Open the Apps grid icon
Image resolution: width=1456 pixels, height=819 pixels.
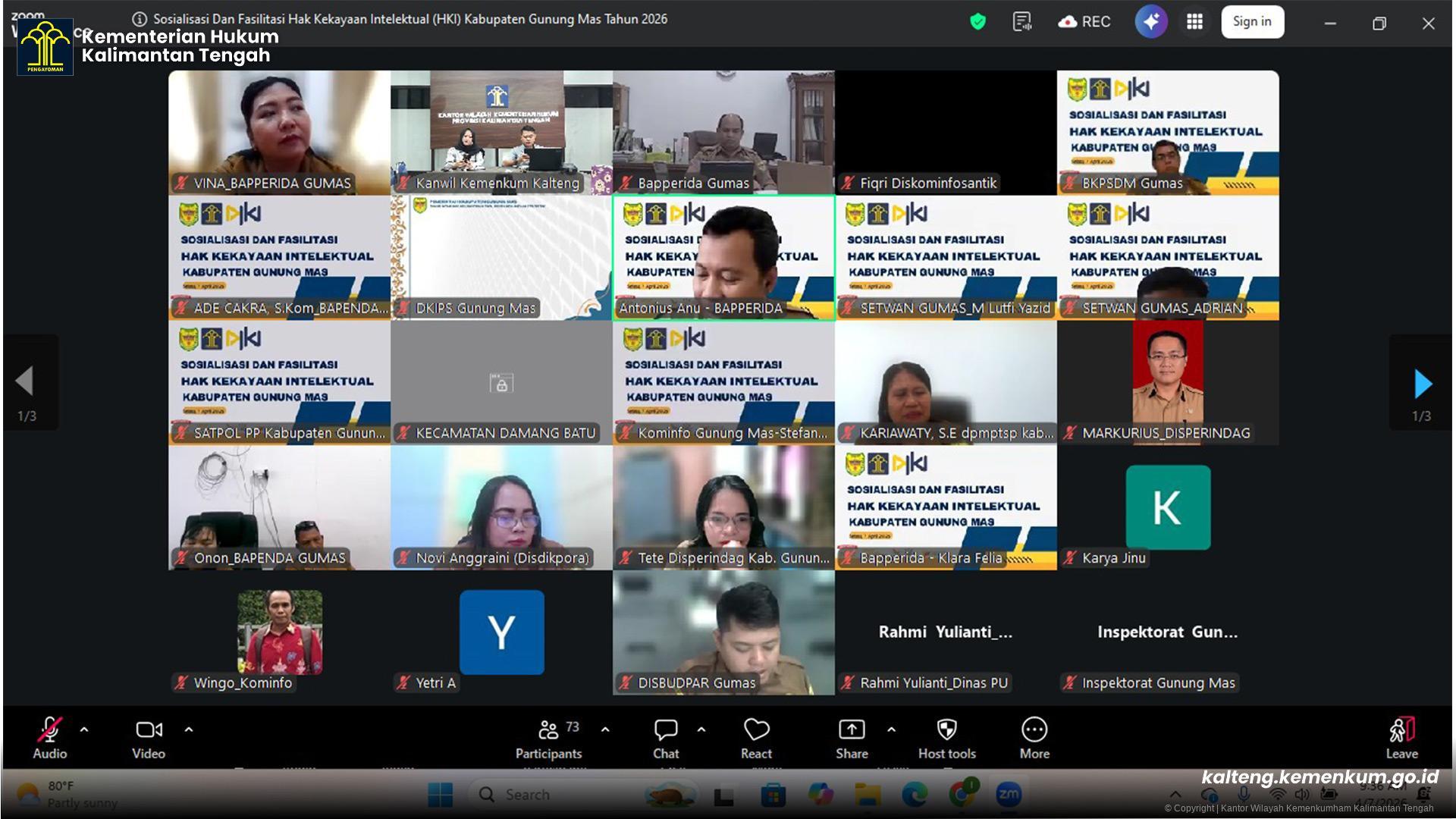pos(1194,22)
